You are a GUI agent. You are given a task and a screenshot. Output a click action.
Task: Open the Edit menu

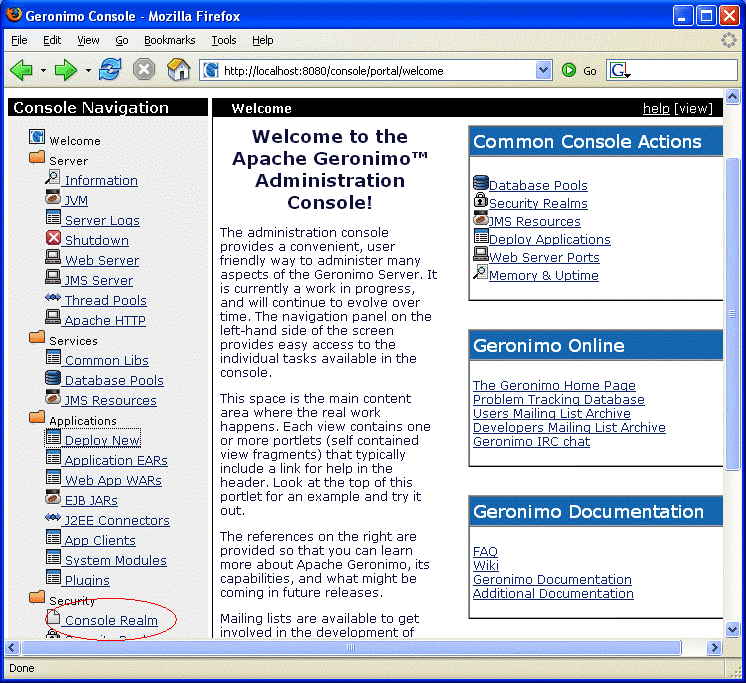click(52, 40)
